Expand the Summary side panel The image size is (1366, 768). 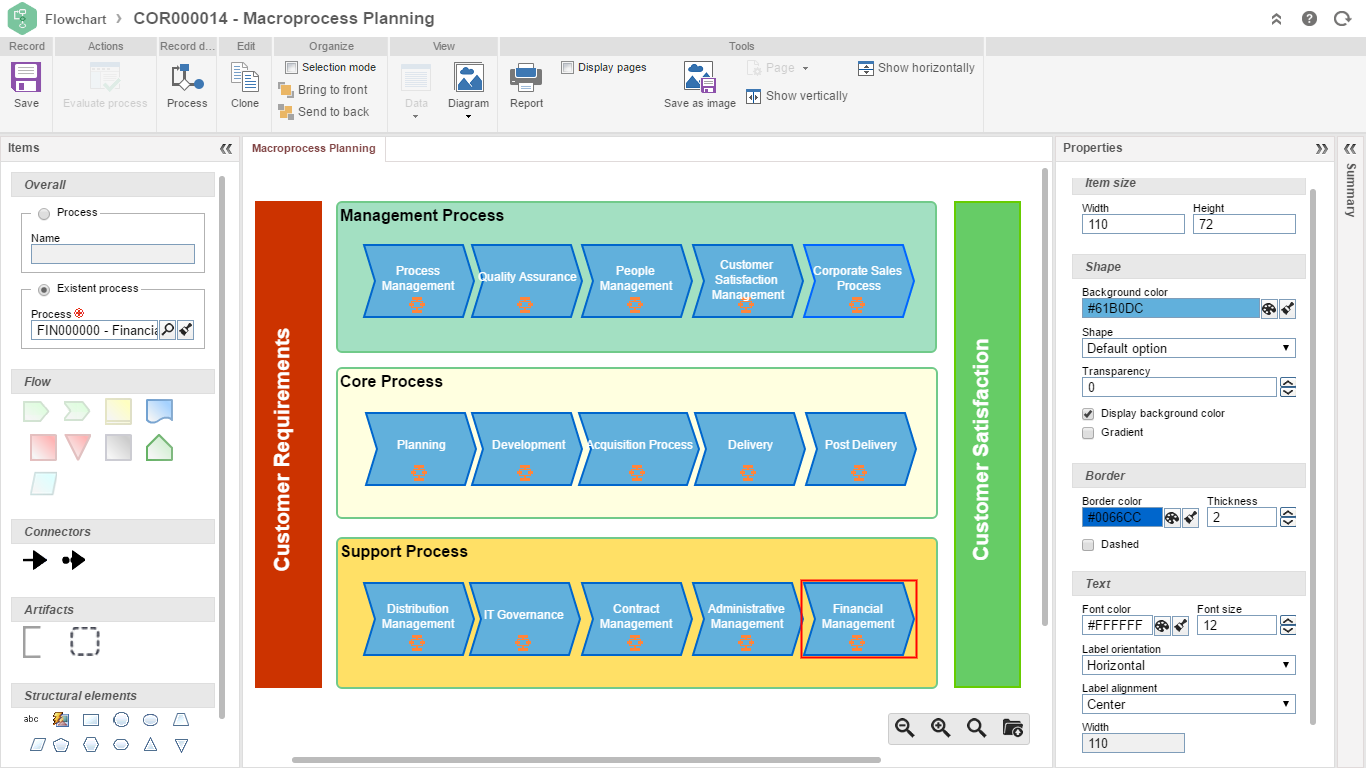coord(1350,148)
